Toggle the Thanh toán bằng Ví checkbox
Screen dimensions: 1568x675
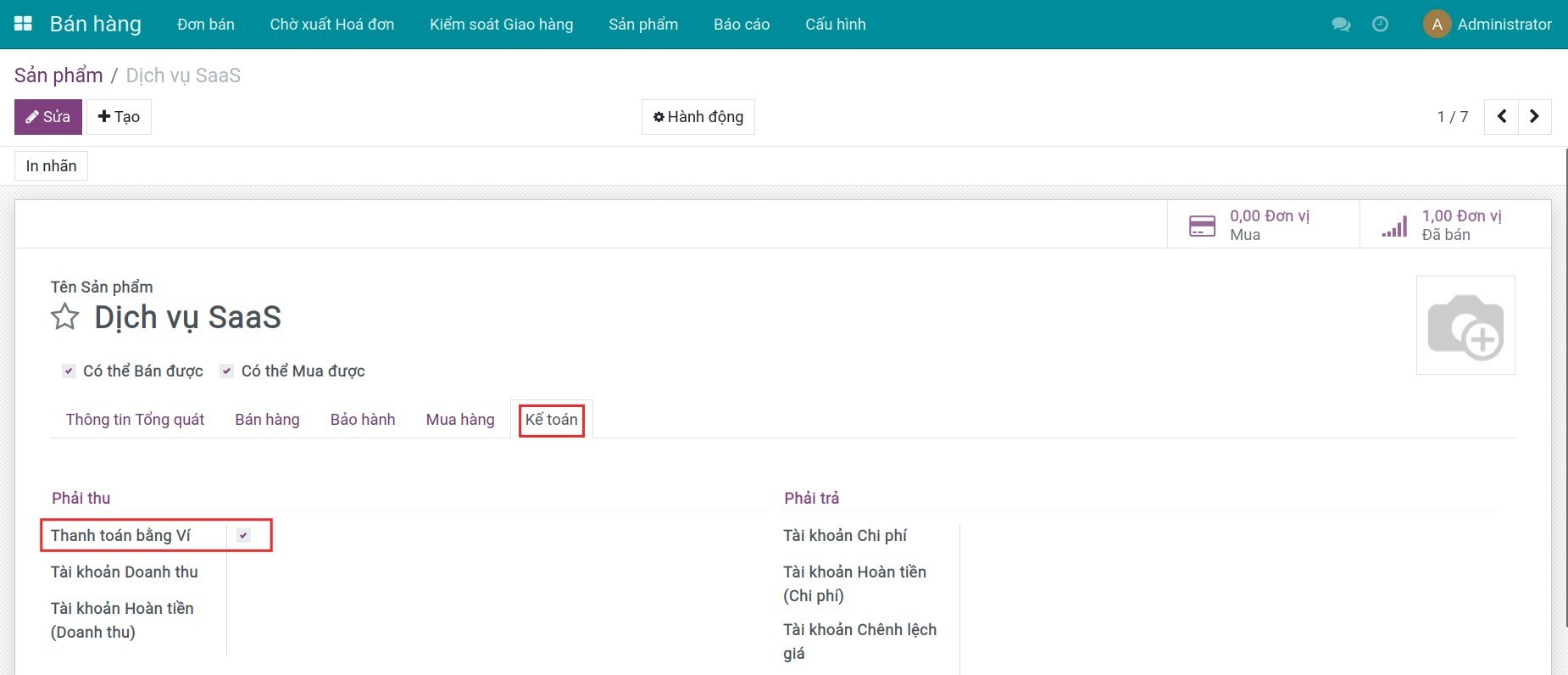[x=243, y=536]
